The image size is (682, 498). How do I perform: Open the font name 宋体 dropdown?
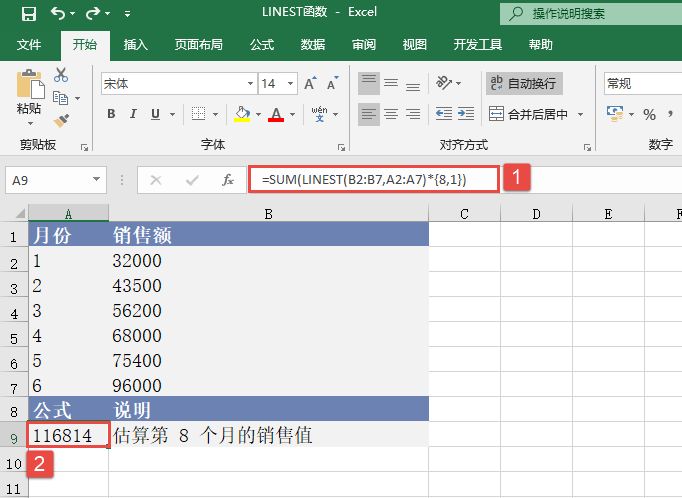pos(250,84)
